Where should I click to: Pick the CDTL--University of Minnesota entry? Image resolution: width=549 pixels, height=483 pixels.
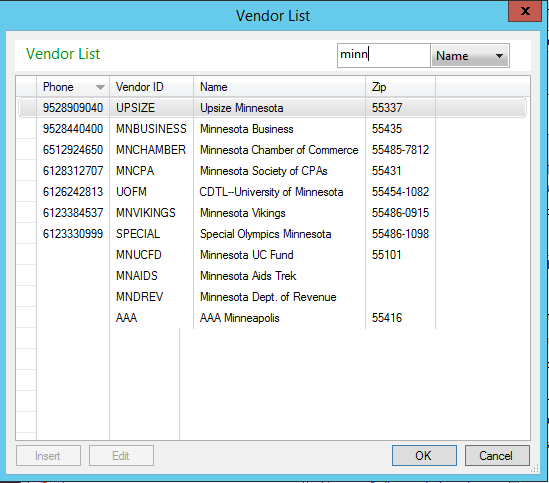tap(272, 192)
